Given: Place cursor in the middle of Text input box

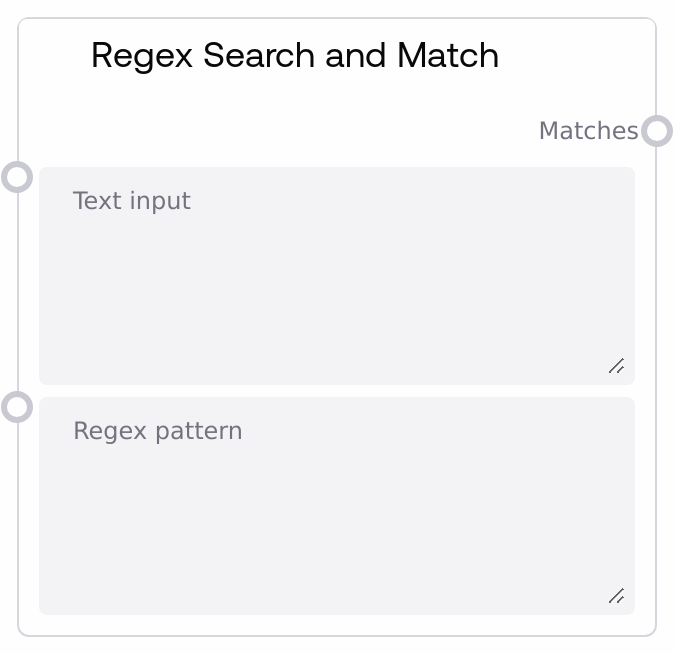Looking at the screenshot, I should 337,276.
